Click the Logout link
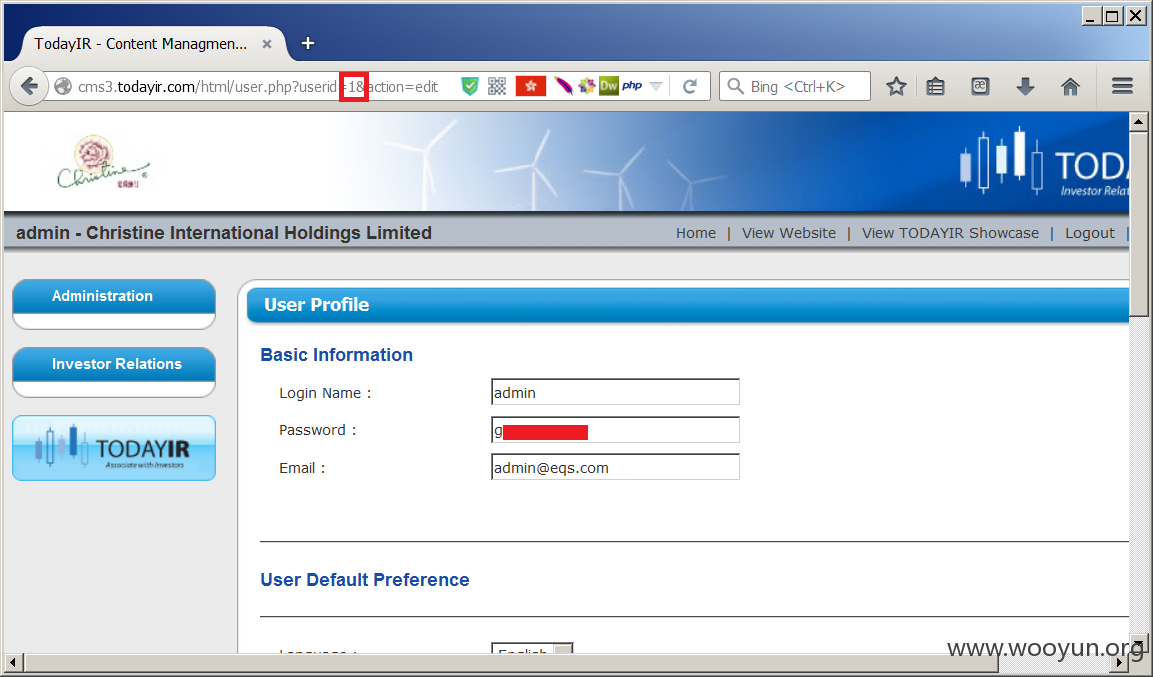This screenshot has width=1153, height=677. pos(1089,233)
